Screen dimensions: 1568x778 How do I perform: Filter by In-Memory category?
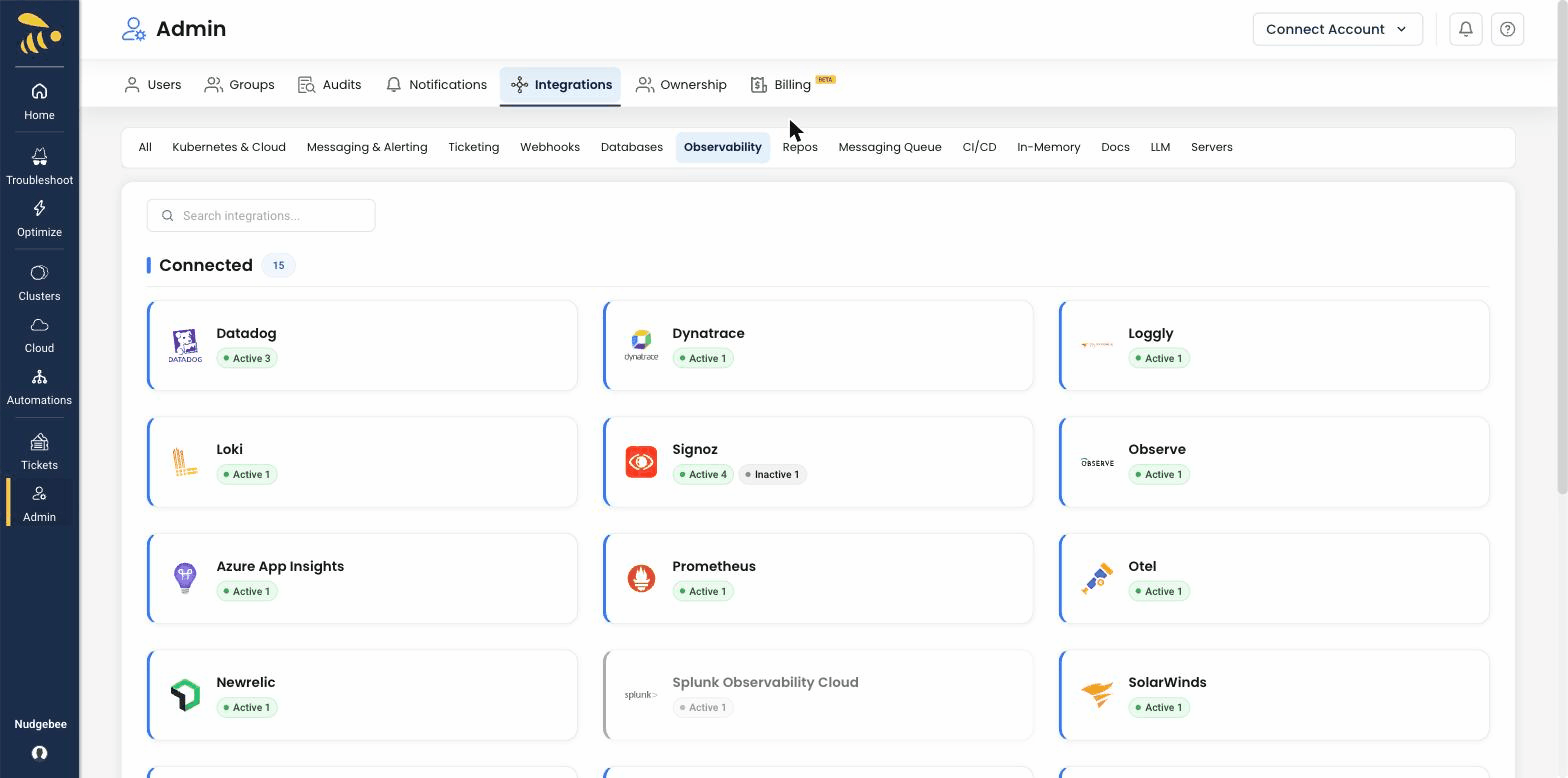1049,147
